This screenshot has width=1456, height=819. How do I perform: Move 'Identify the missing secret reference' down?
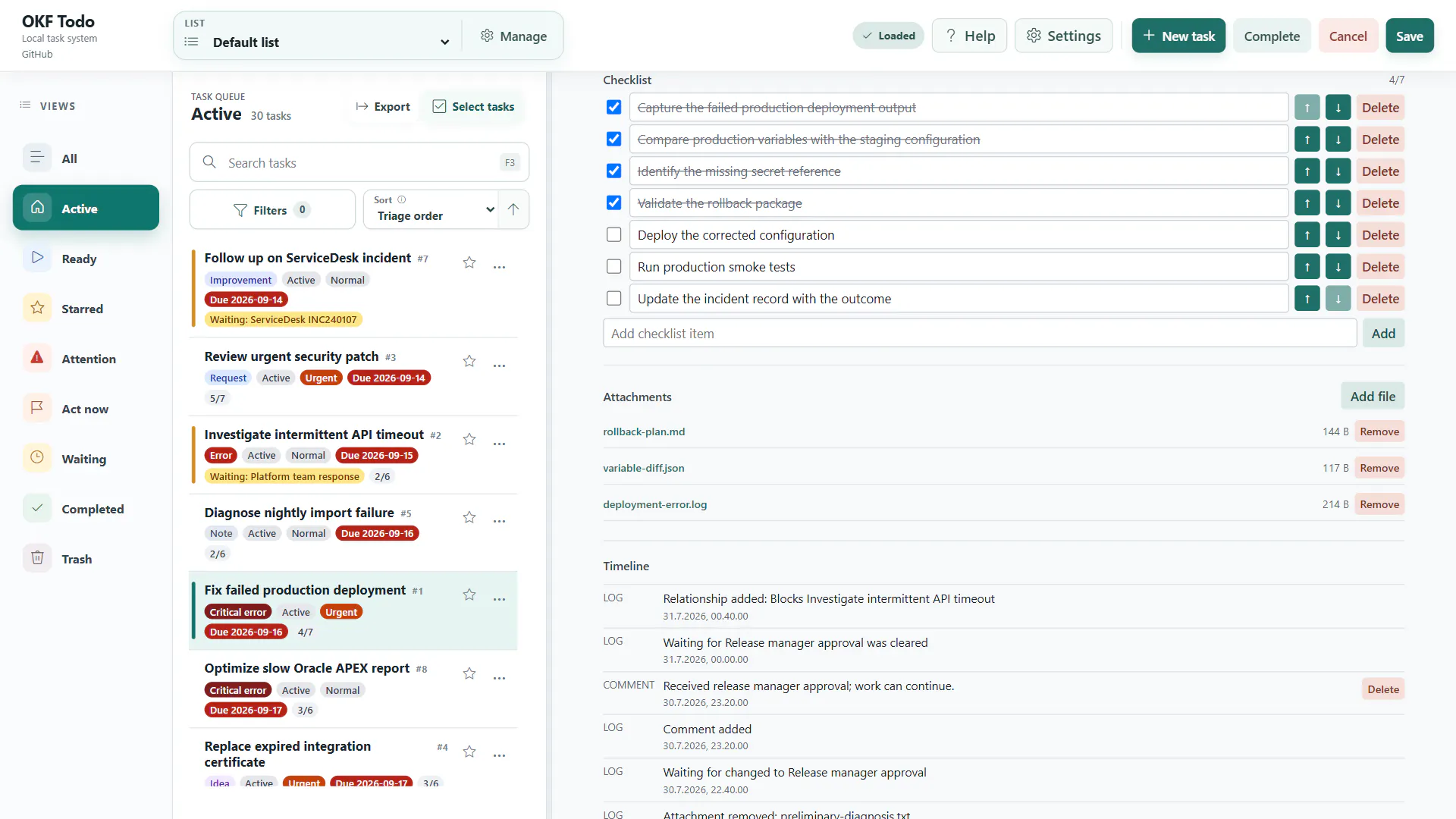(1338, 171)
